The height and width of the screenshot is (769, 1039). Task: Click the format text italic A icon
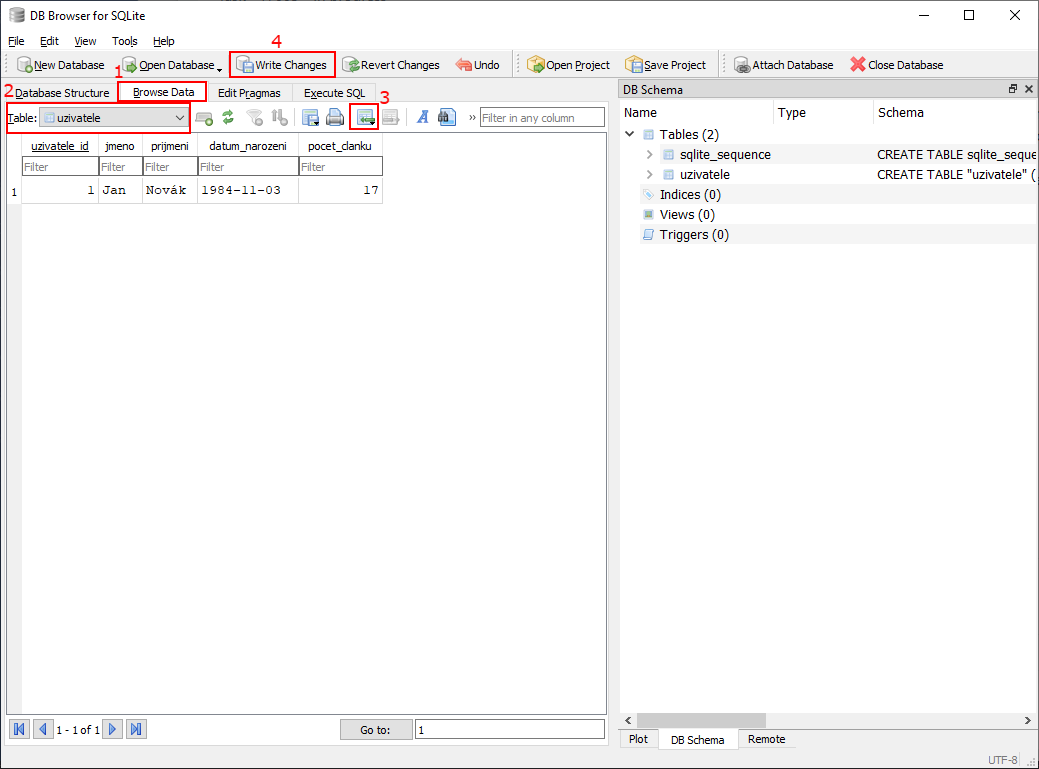click(x=422, y=118)
